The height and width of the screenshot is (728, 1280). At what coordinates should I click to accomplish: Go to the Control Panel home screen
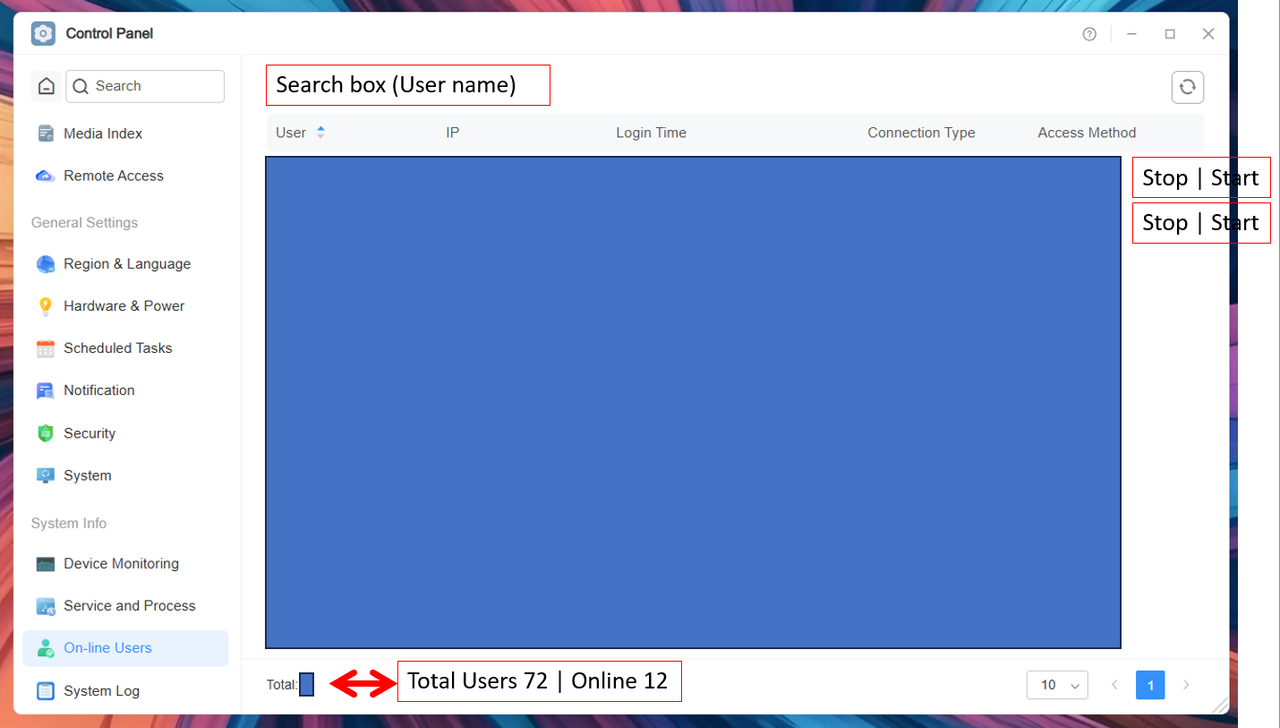46,86
